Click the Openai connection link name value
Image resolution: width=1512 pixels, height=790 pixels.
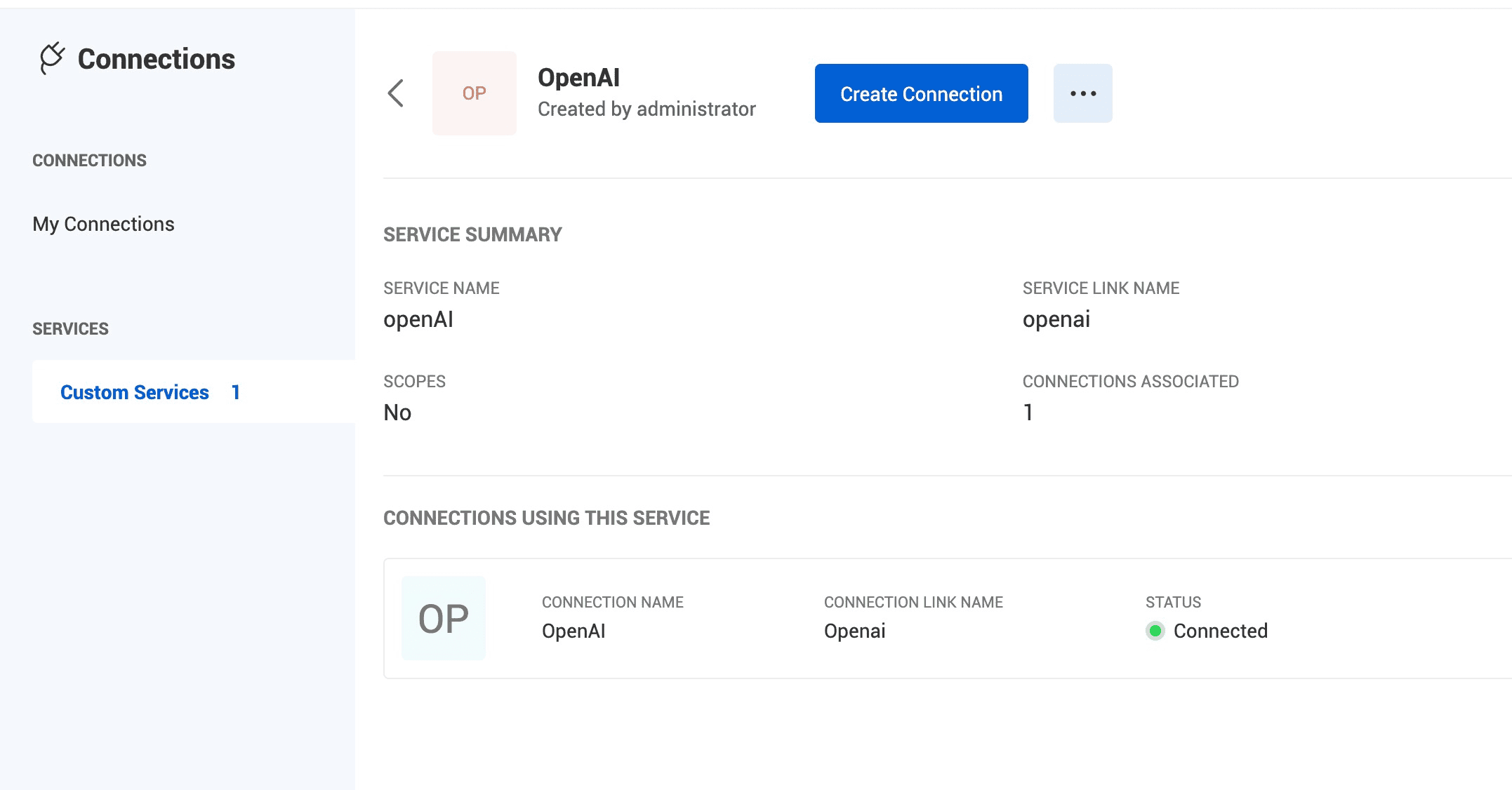tap(854, 631)
